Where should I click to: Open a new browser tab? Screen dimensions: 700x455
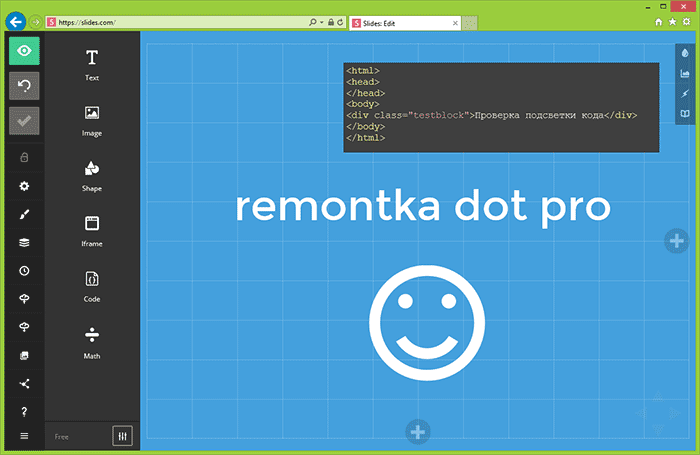tap(470, 23)
